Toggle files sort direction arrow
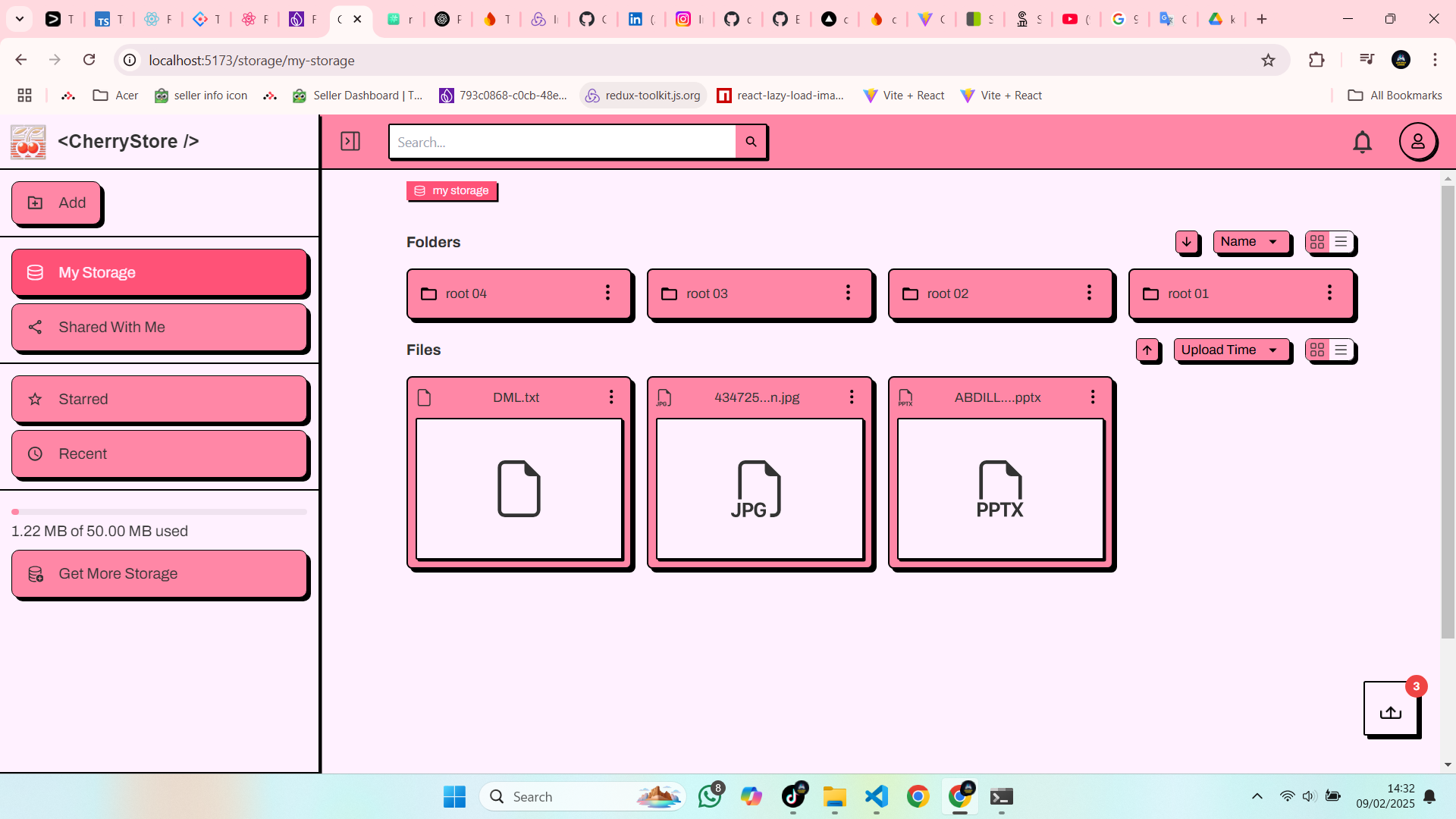The image size is (1456, 819). (1147, 350)
